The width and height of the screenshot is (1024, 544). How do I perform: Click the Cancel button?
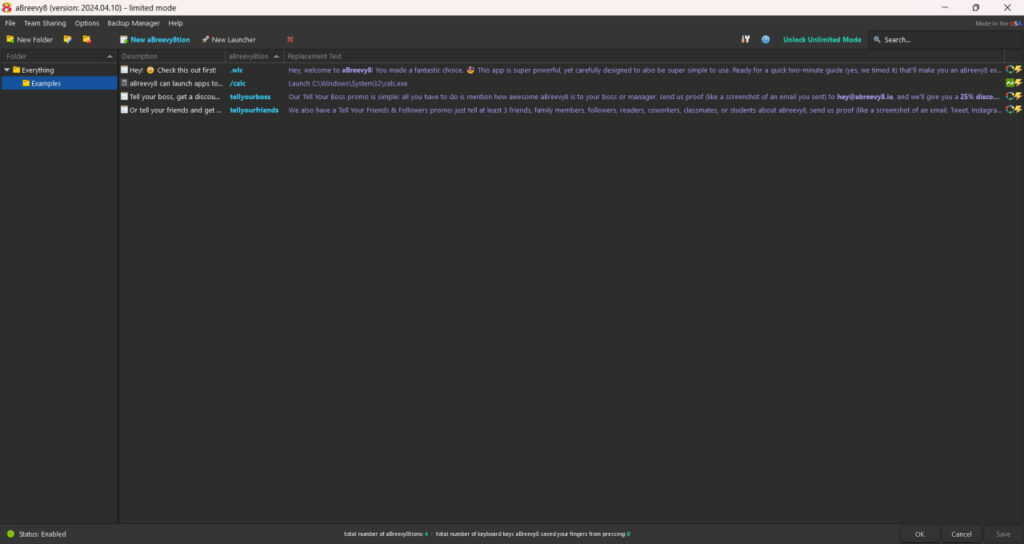click(x=961, y=534)
